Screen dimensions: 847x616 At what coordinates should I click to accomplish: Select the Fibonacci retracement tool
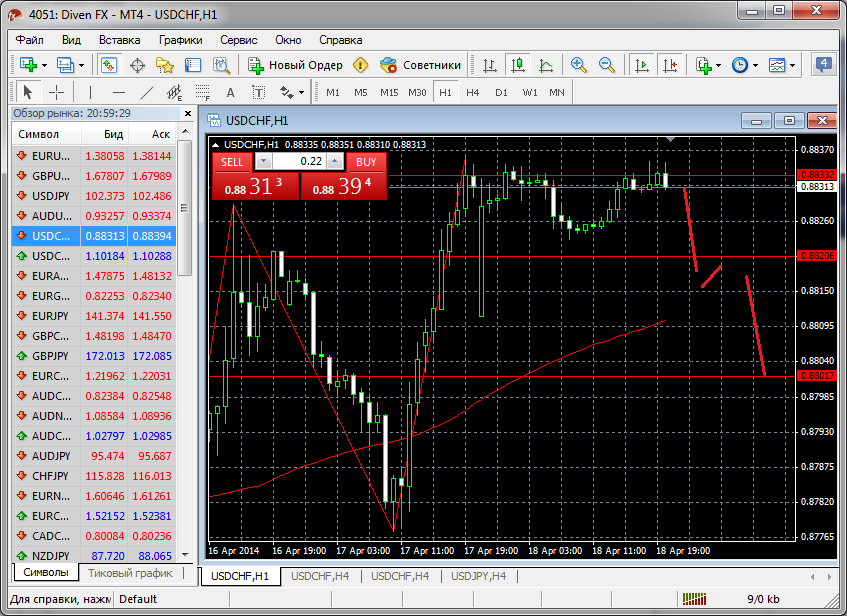click(x=203, y=92)
